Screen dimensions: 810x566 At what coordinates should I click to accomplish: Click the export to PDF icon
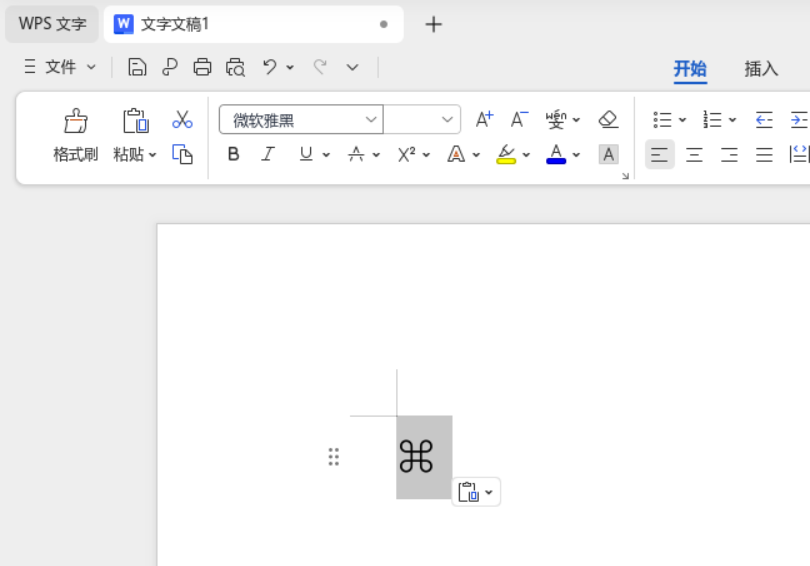click(x=169, y=67)
